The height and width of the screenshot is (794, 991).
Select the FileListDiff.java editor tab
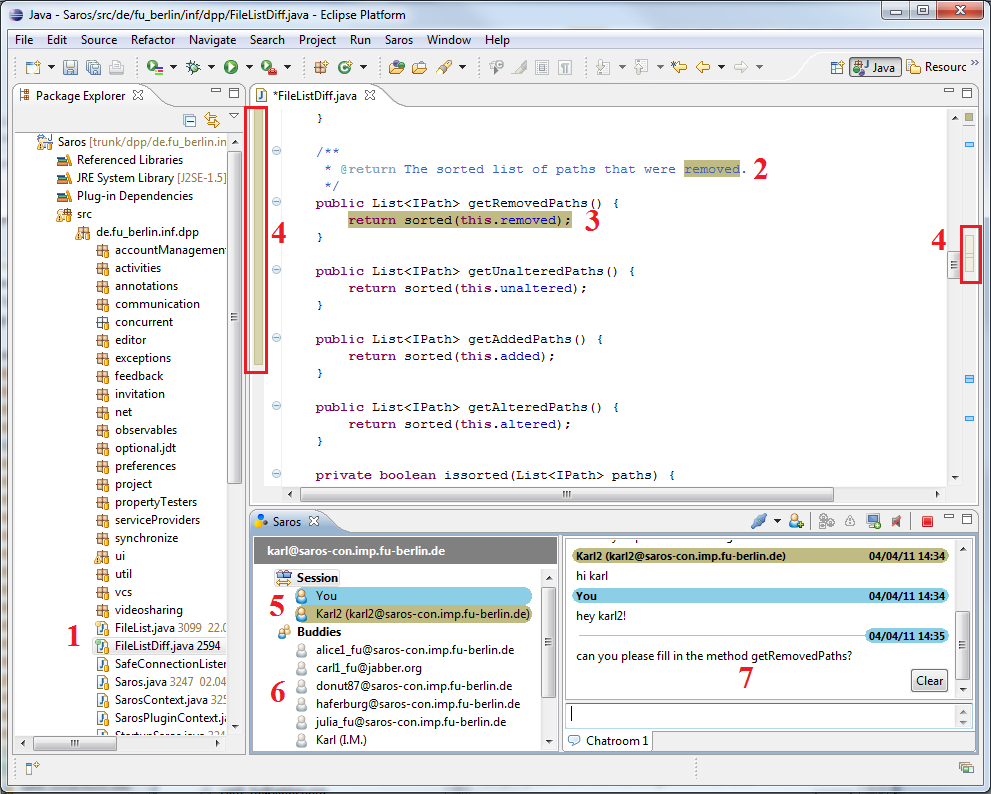pos(315,95)
